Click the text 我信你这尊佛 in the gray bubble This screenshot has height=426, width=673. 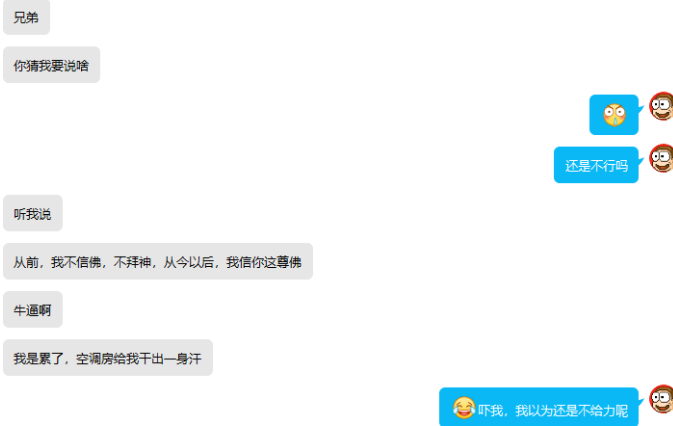click(x=264, y=262)
